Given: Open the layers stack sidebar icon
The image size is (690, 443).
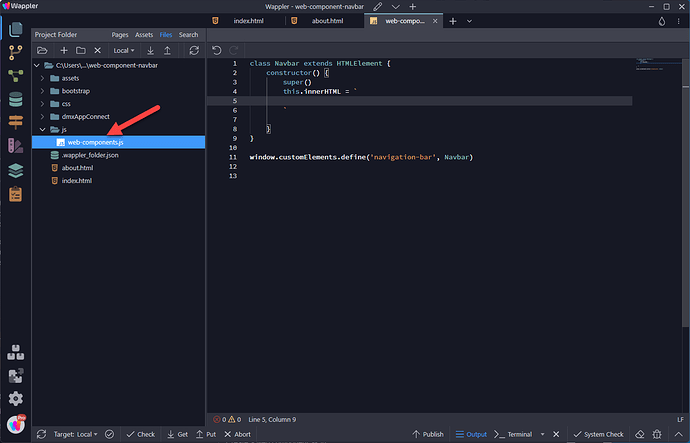Looking at the screenshot, I should tap(16, 171).
